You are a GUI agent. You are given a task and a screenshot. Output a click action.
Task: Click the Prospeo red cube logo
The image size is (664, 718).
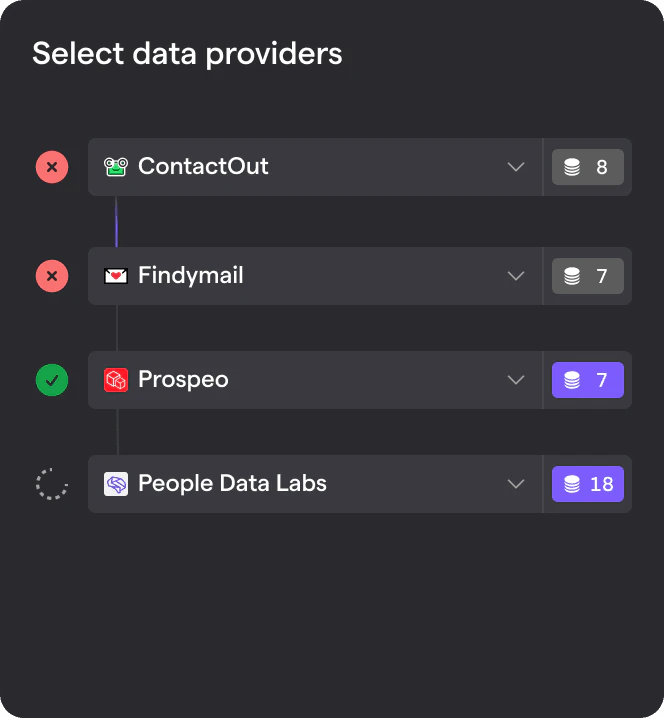coord(116,380)
